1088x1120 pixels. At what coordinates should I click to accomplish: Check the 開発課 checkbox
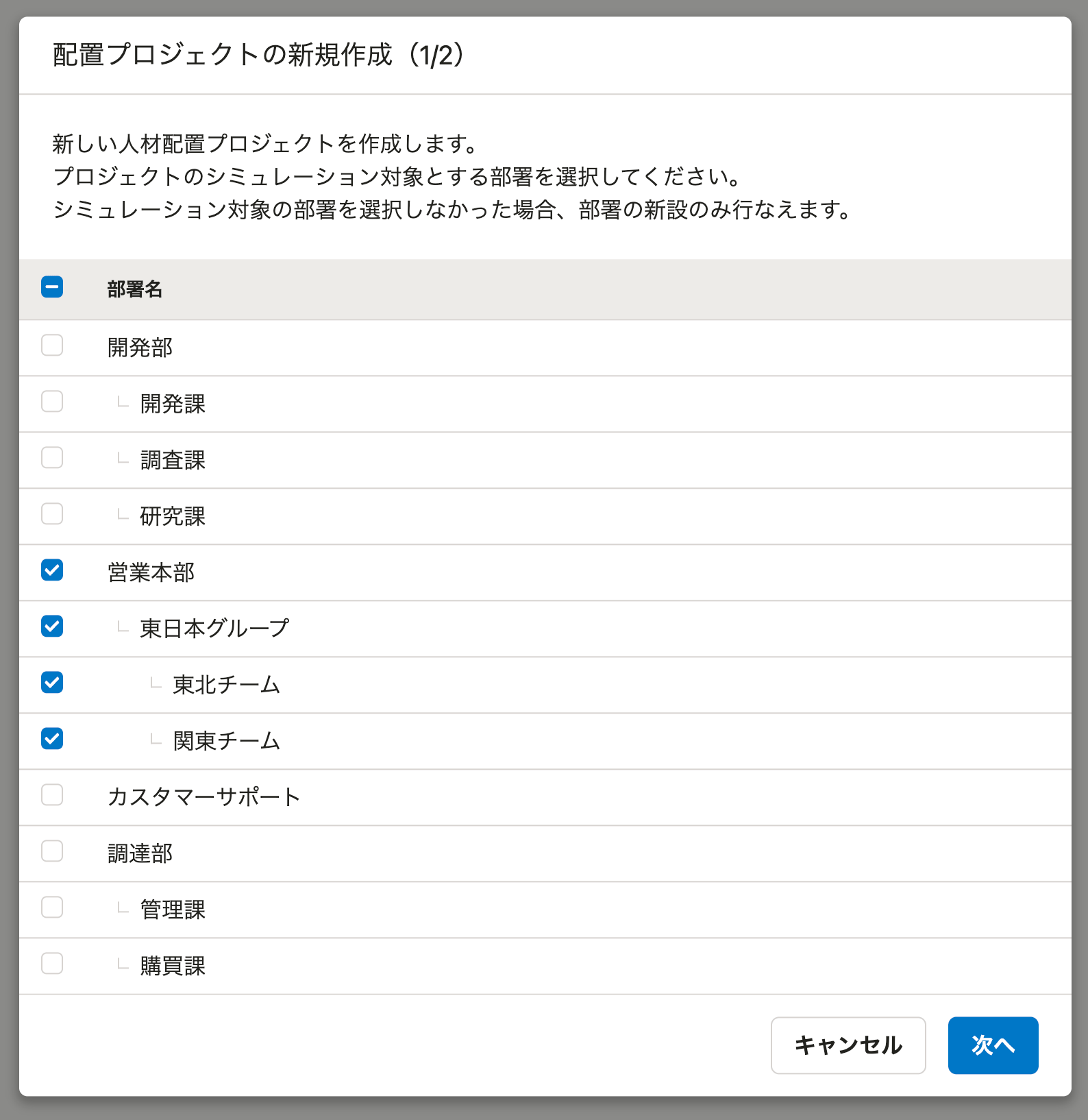click(52, 401)
